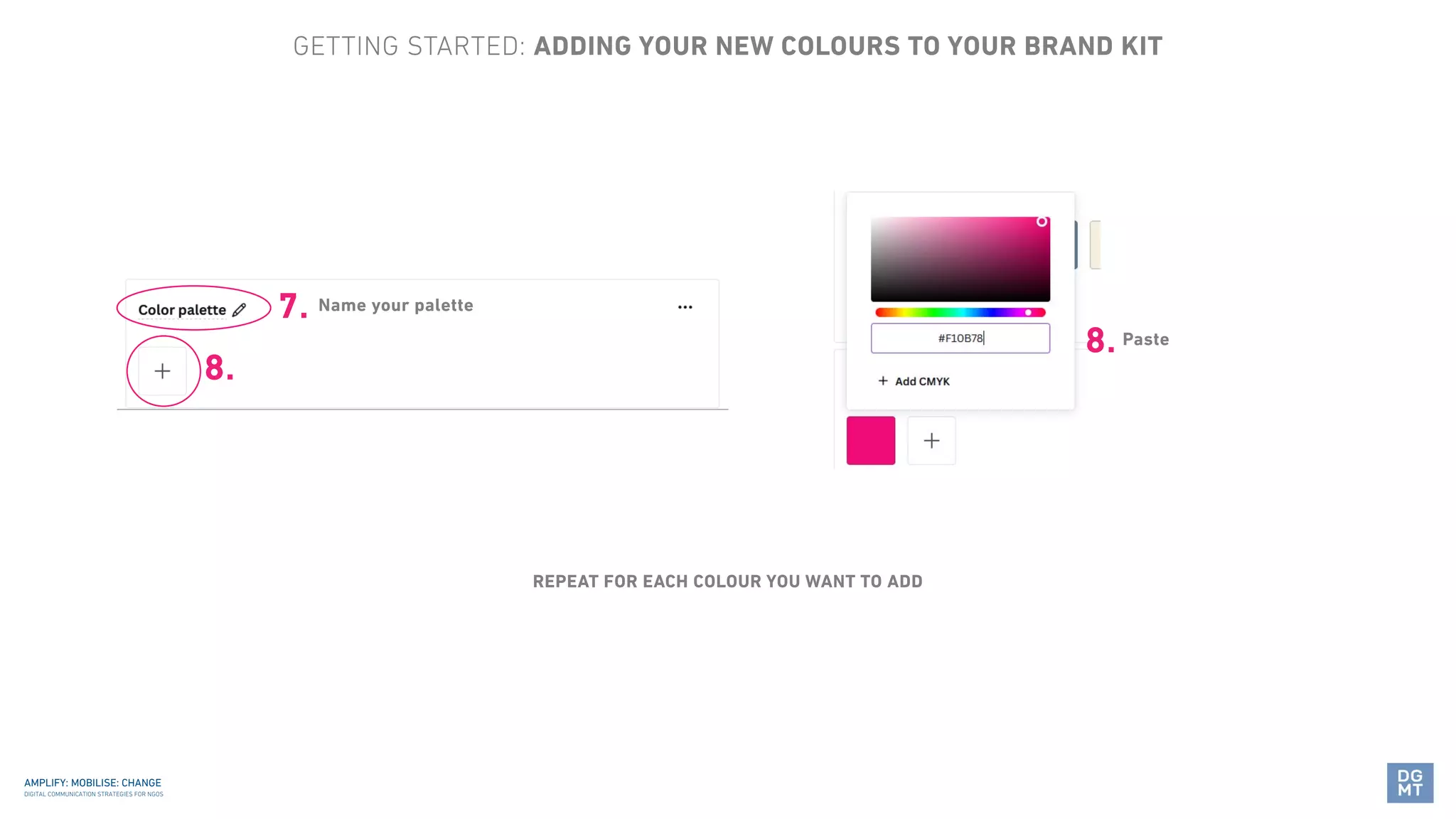This screenshot has width=1456, height=819.
Task: Click the Amplify: Mobilise: Change footer text
Action: pyautogui.click(x=93, y=783)
